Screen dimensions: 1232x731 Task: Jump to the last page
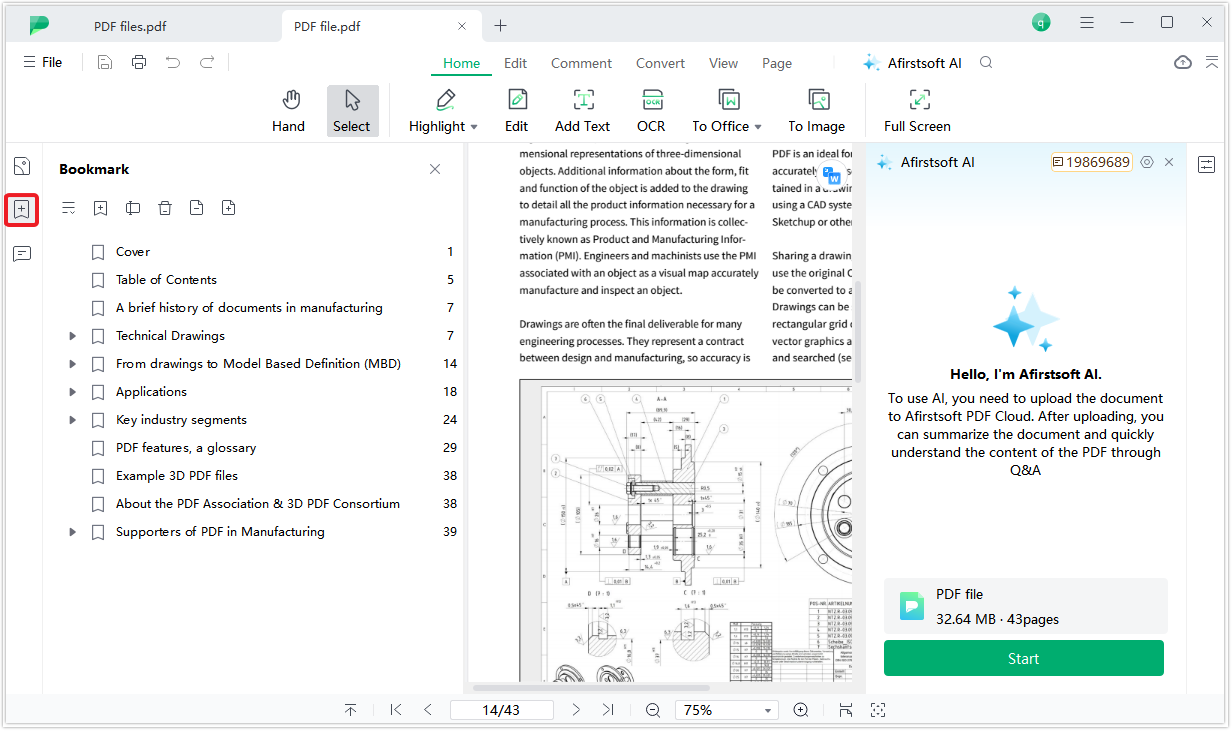click(x=608, y=710)
